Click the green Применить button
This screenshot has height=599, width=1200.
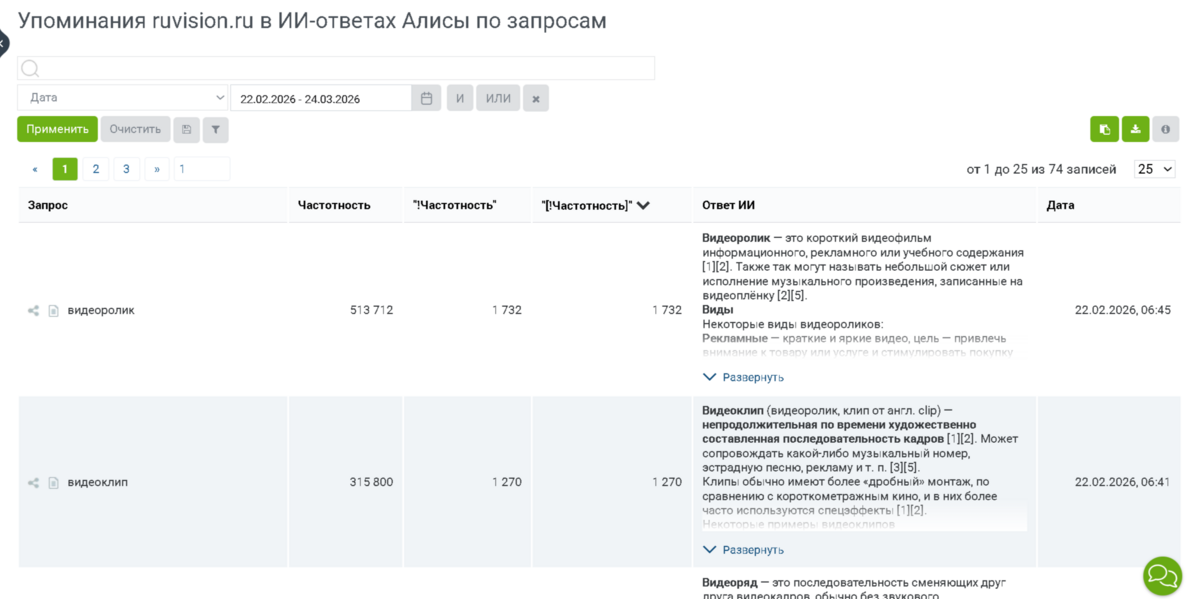(x=57, y=129)
